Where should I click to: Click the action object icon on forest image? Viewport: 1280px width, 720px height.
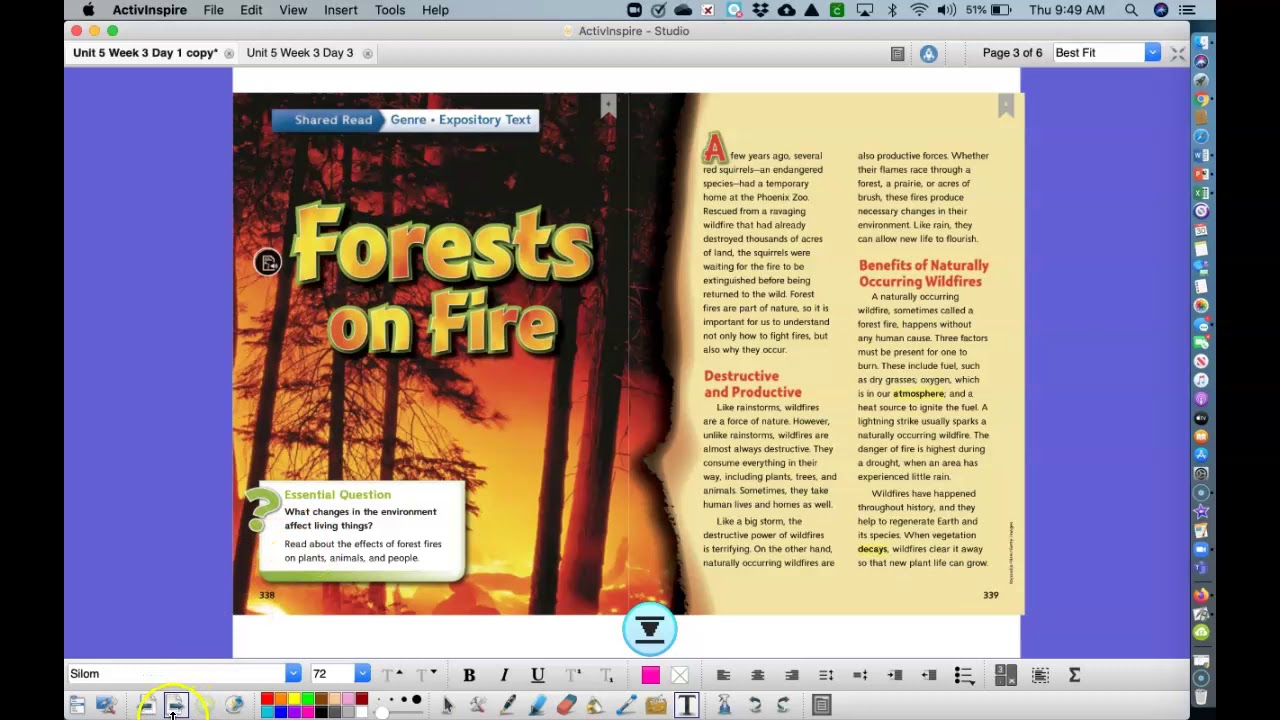point(267,262)
